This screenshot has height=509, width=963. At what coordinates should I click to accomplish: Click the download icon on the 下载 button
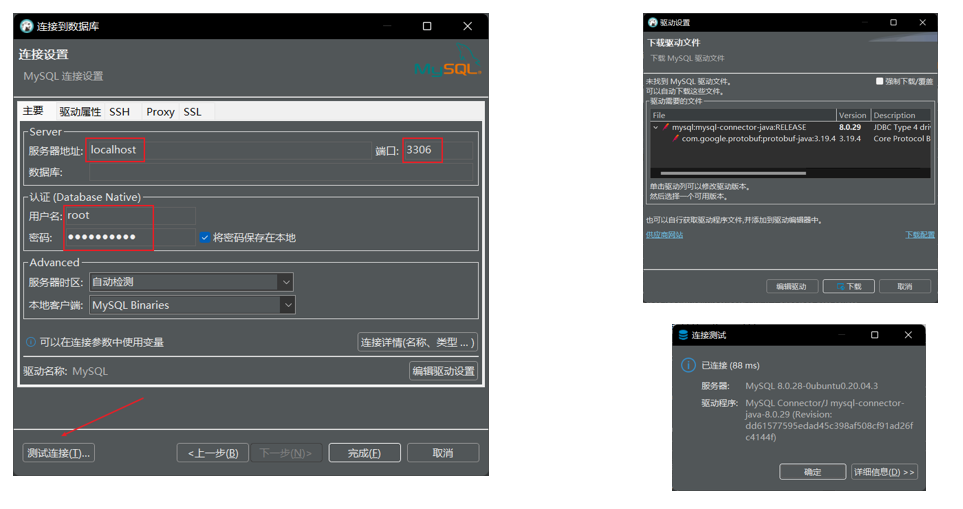point(840,287)
